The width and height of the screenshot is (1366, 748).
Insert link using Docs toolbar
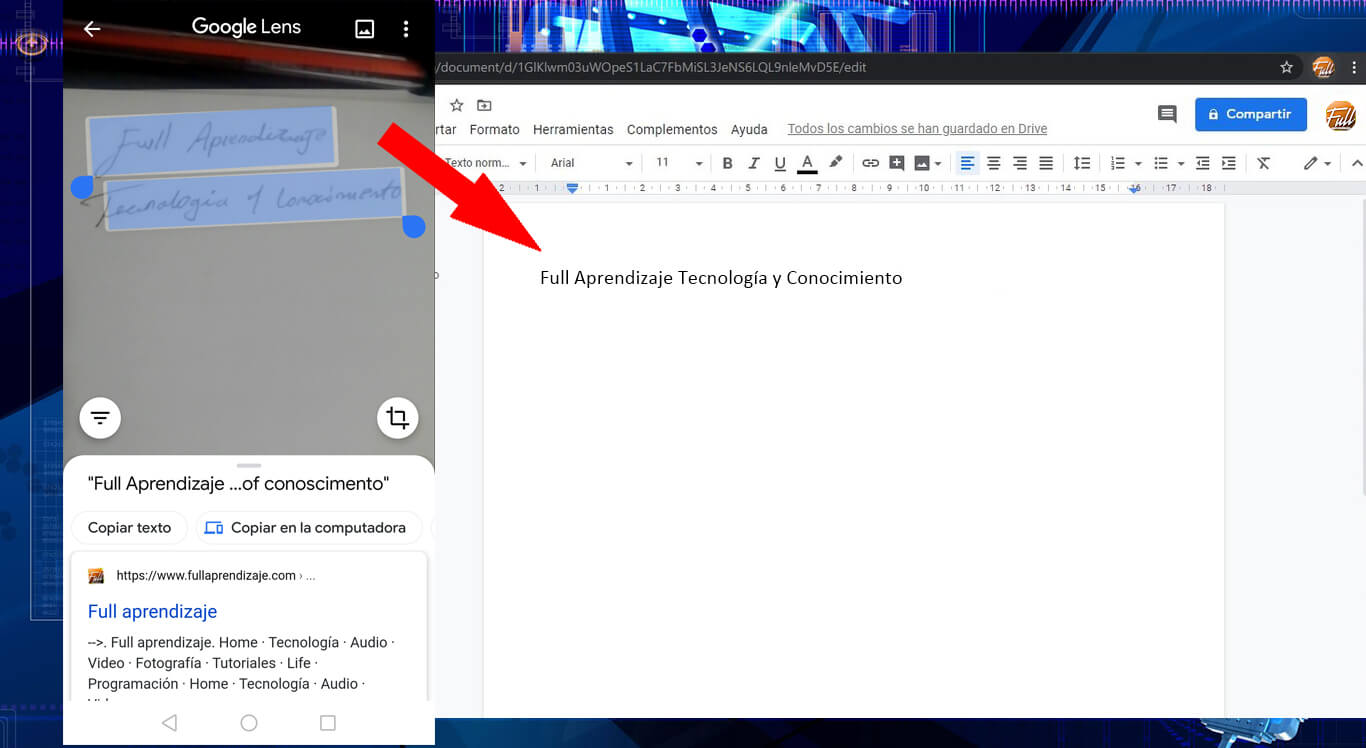point(871,163)
